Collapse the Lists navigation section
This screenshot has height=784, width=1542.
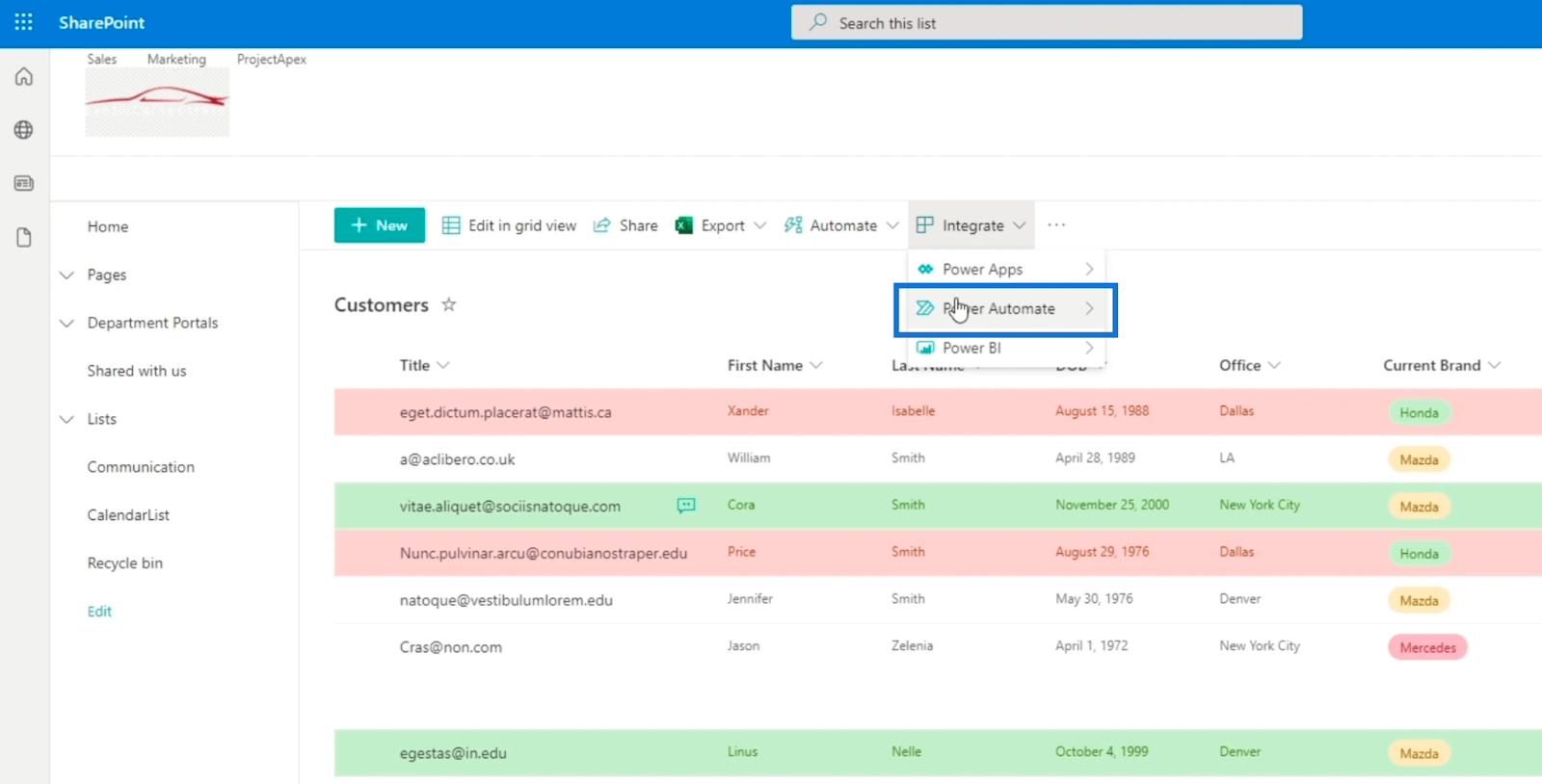pyautogui.click(x=66, y=419)
